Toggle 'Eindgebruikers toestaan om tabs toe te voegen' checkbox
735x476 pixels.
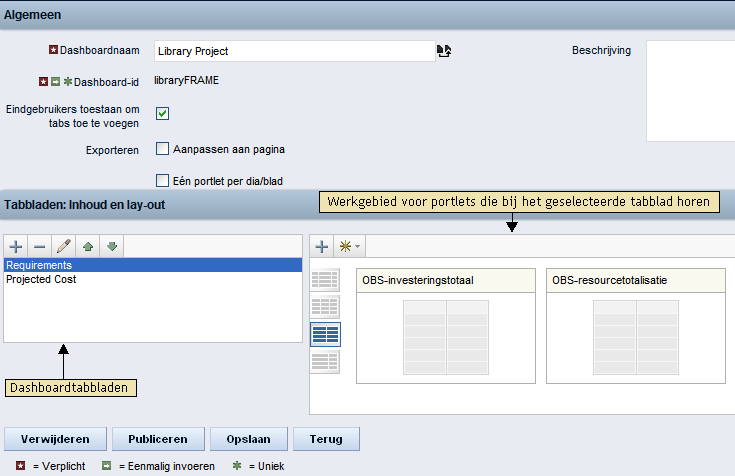pyautogui.click(x=162, y=113)
